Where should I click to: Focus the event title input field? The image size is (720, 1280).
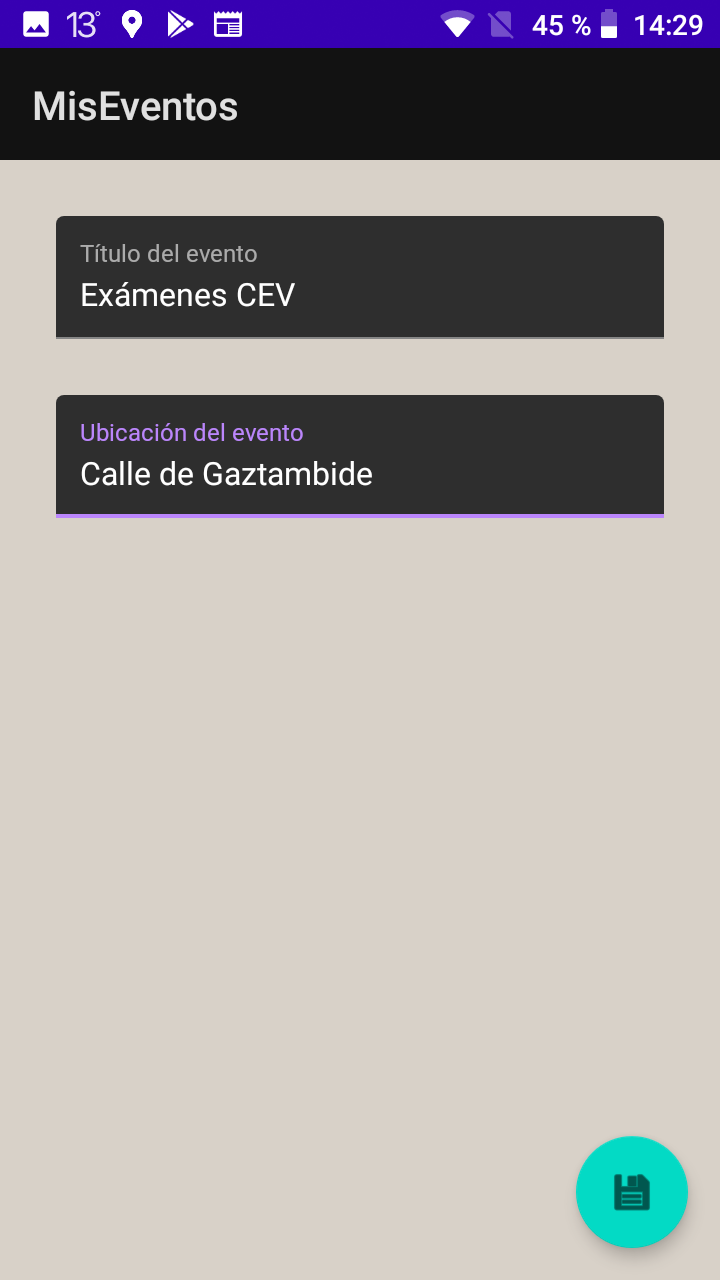coord(360,277)
